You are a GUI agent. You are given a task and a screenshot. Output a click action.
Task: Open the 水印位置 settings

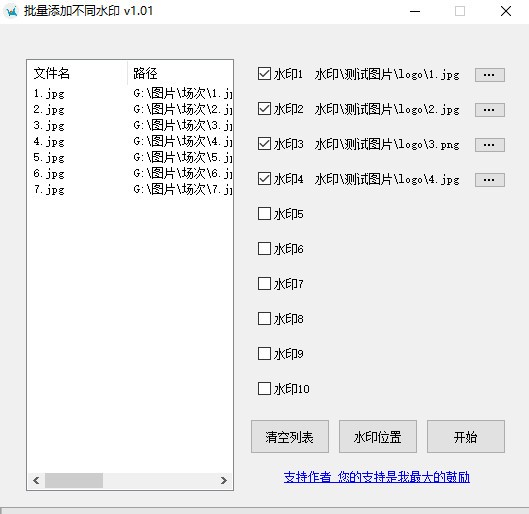pos(378,436)
